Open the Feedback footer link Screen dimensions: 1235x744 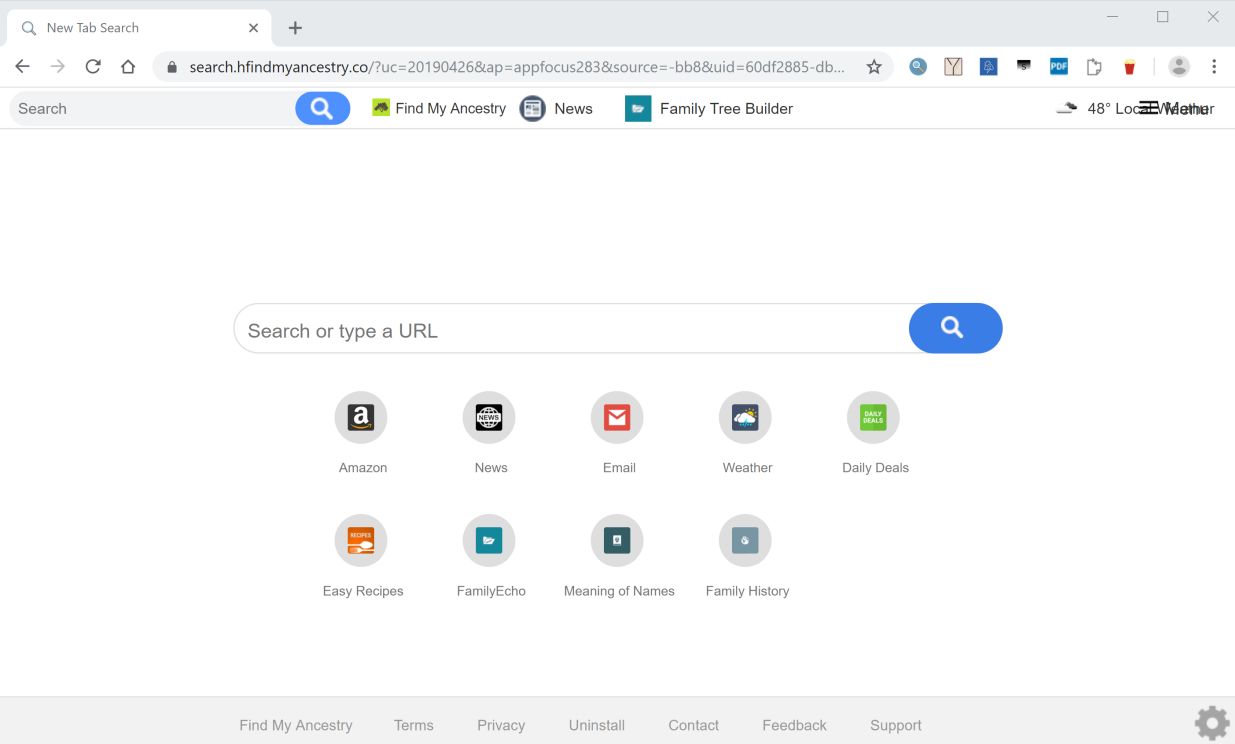794,725
